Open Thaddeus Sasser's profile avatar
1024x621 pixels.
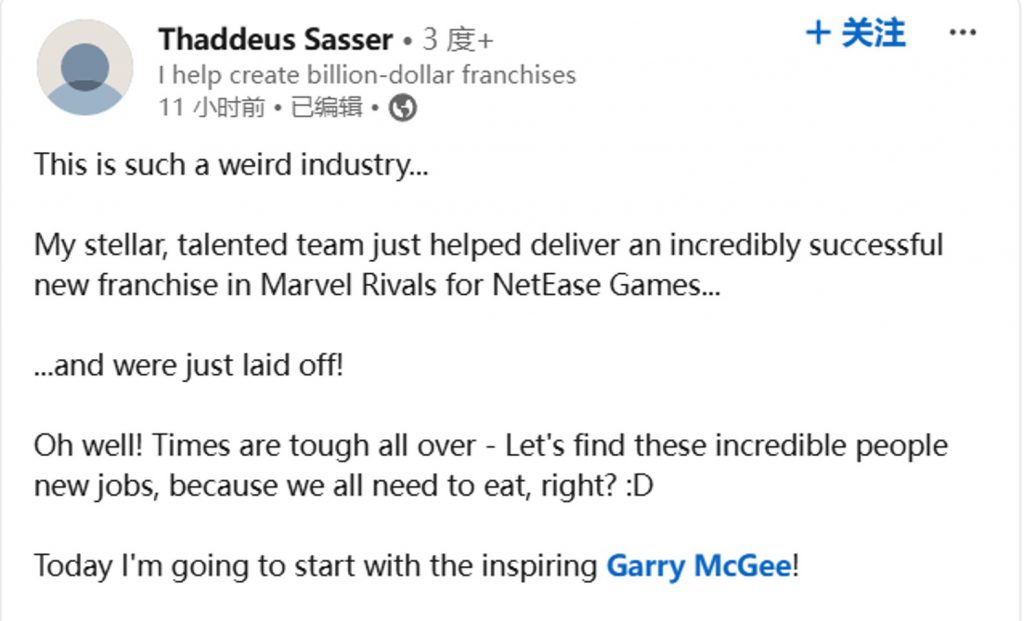pyautogui.click(x=85, y=67)
